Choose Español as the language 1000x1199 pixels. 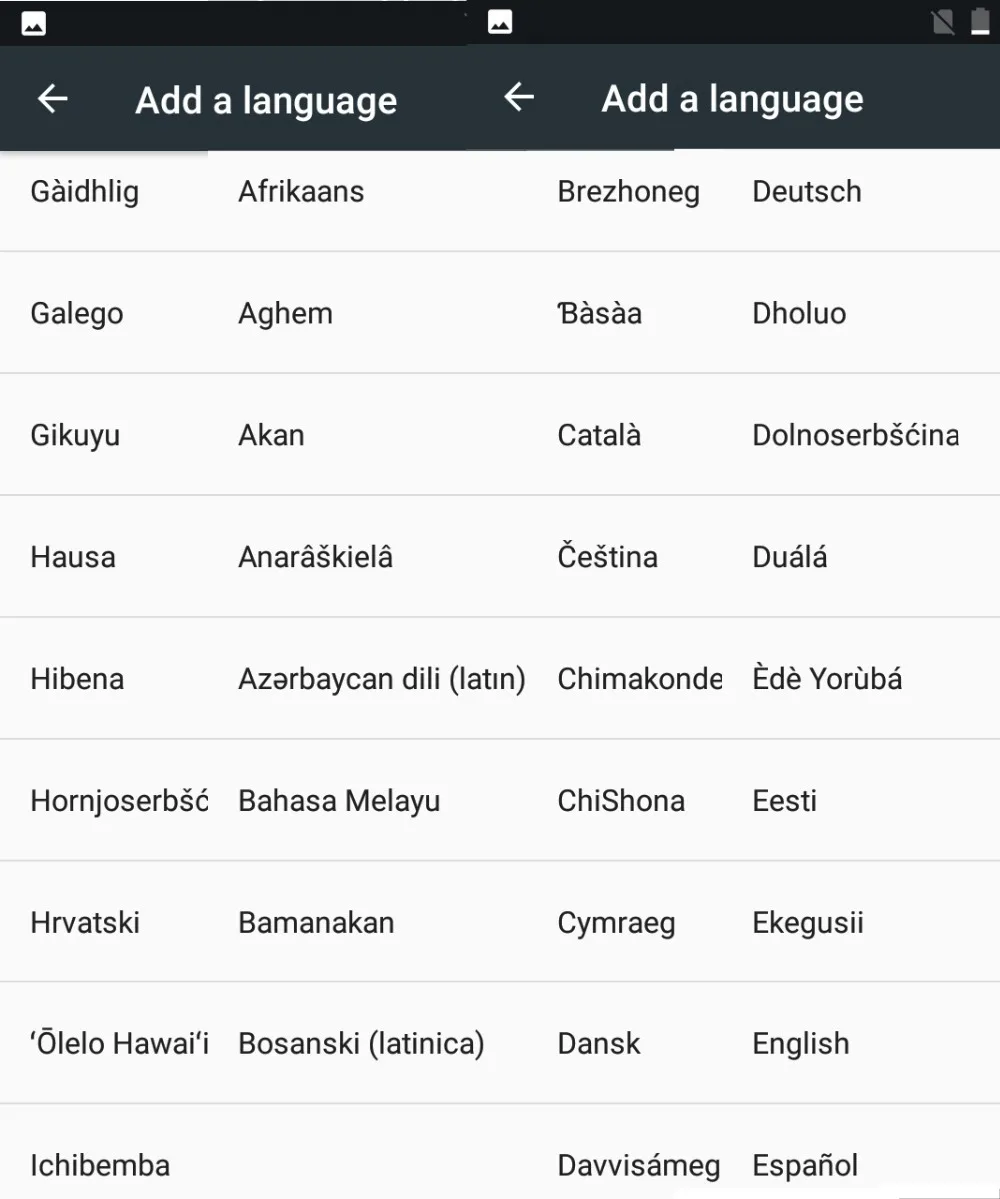(805, 1165)
